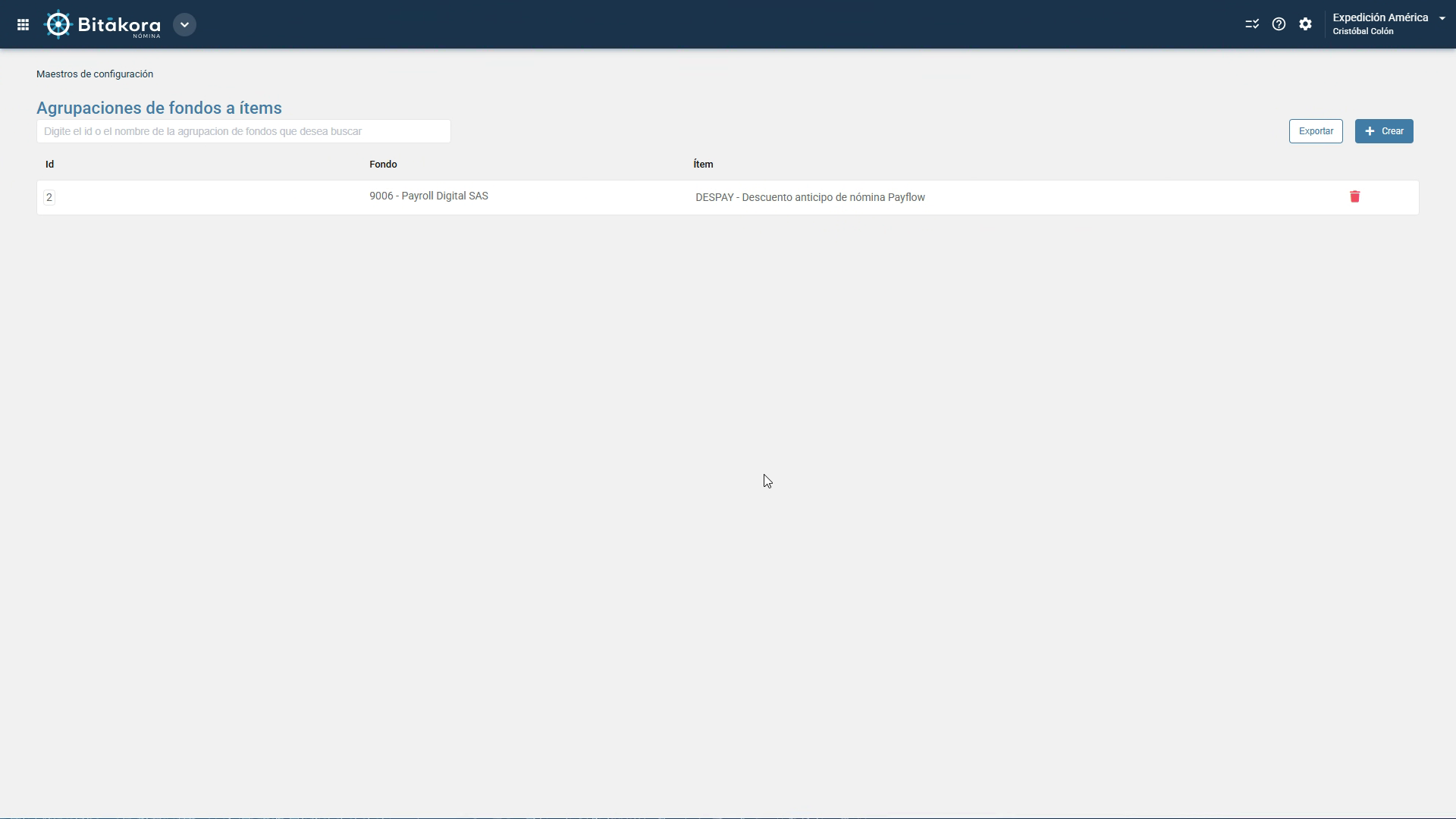The height and width of the screenshot is (819, 1456).
Task: Open the apps grid launcher
Action: [x=23, y=24]
